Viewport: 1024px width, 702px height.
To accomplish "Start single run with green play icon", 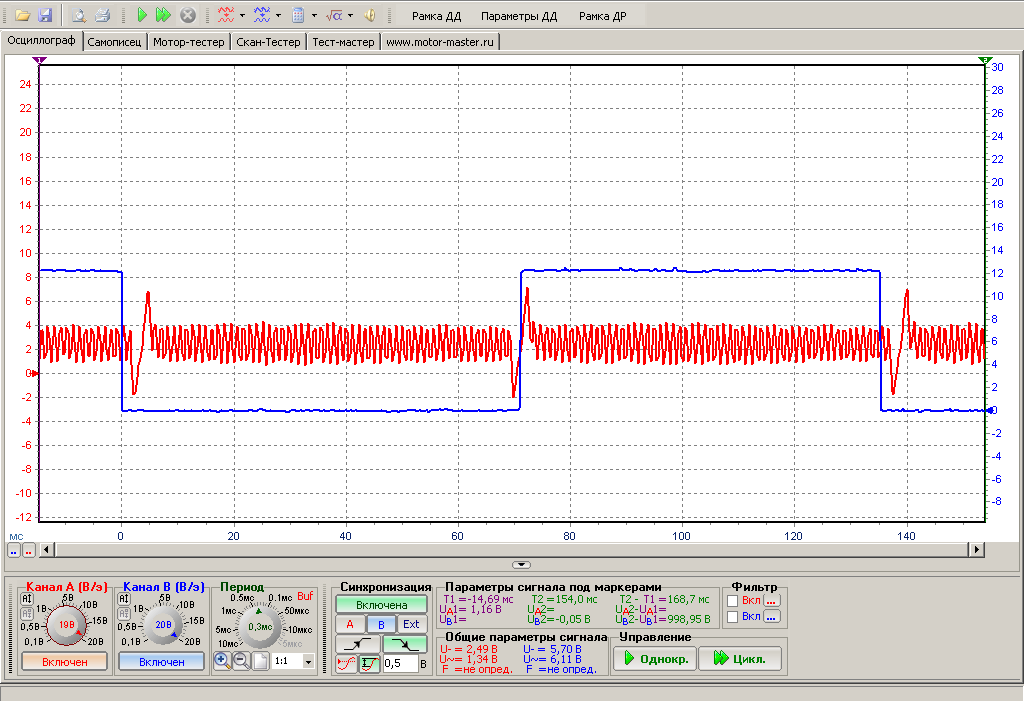I will [142, 16].
